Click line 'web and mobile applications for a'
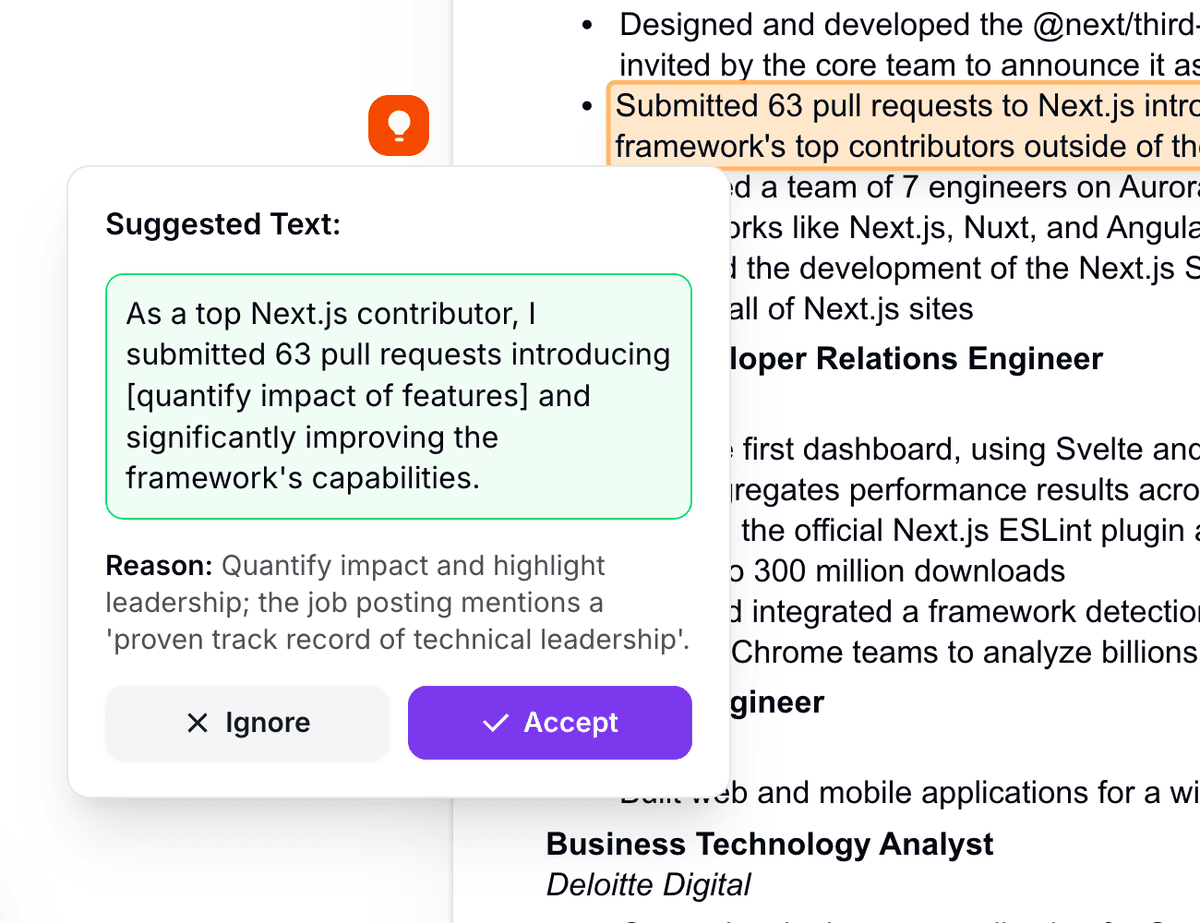 coord(909,793)
